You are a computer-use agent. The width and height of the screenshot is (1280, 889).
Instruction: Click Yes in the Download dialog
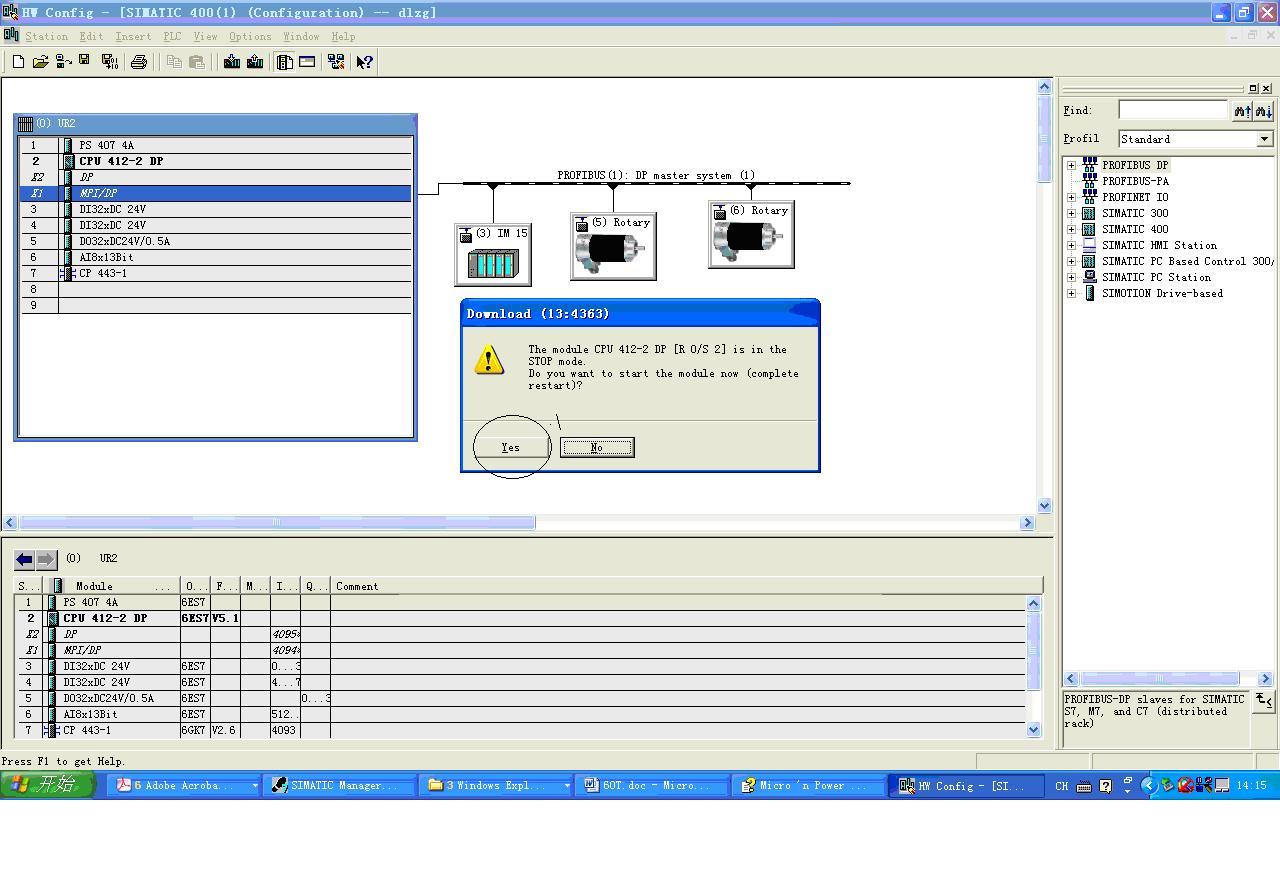coord(511,447)
